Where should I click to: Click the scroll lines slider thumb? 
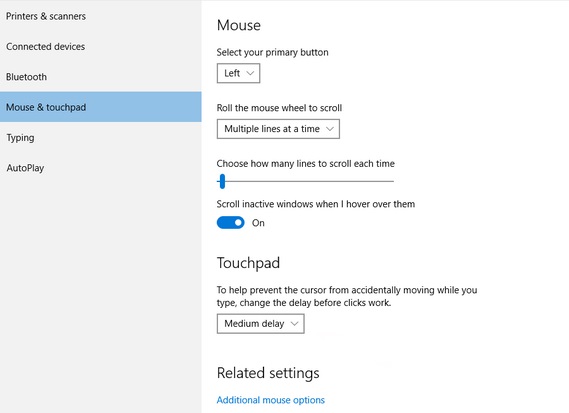[x=222, y=181]
